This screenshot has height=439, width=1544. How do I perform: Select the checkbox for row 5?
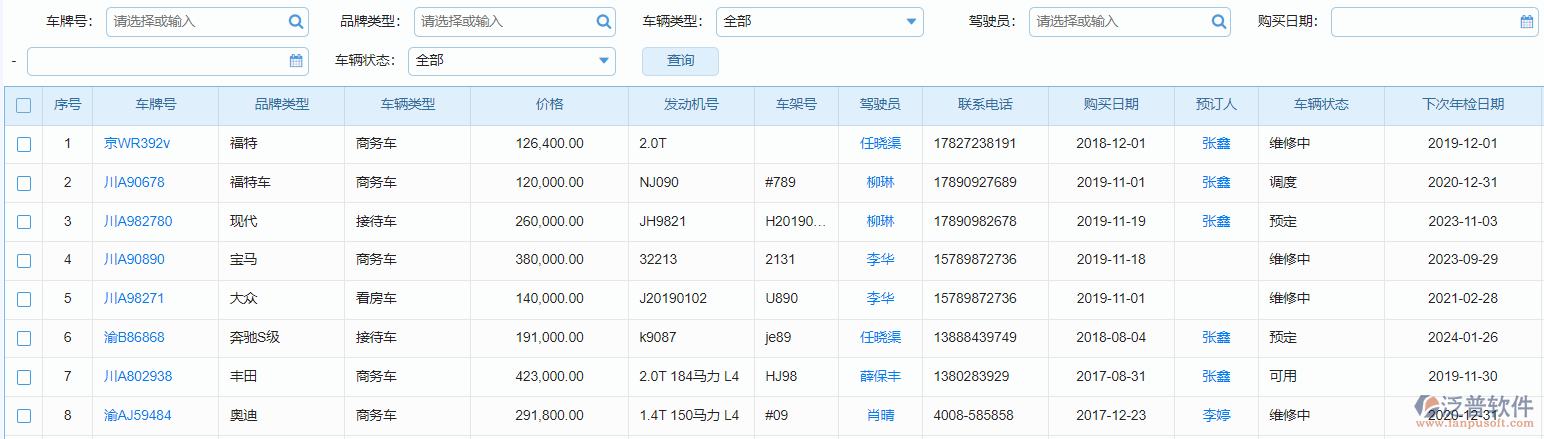[24, 299]
